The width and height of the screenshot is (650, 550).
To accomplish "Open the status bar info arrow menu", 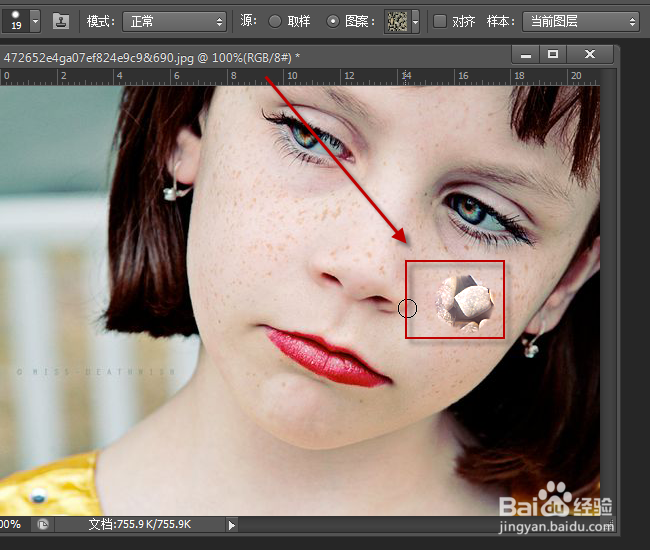I will [x=232, y=526].
